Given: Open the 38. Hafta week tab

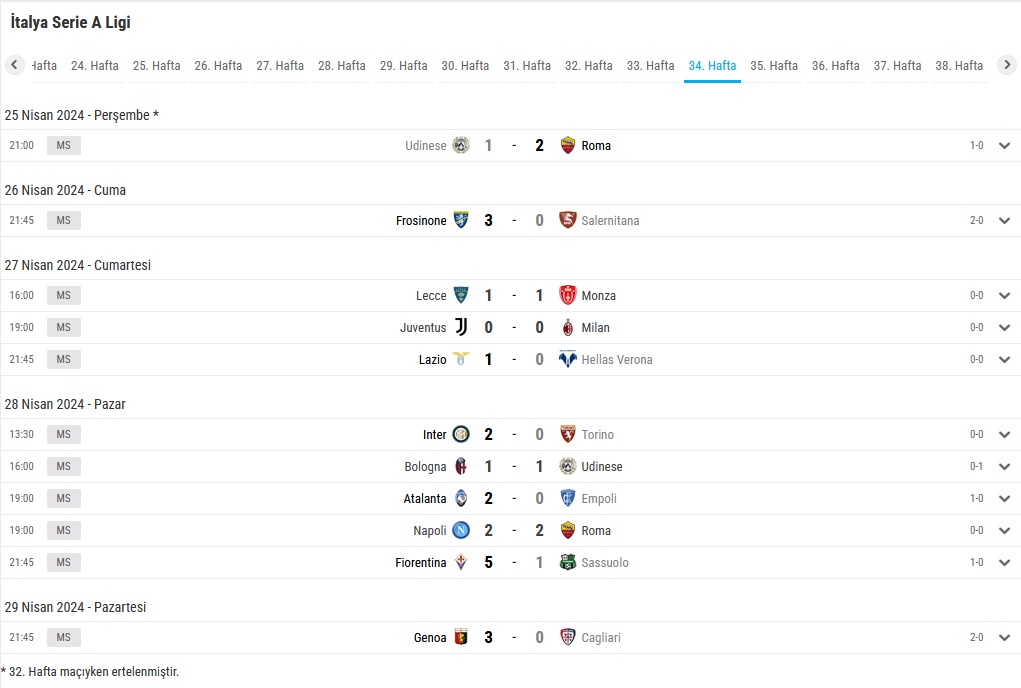Looking at the screenshot, I should click(x=959, y=66).
